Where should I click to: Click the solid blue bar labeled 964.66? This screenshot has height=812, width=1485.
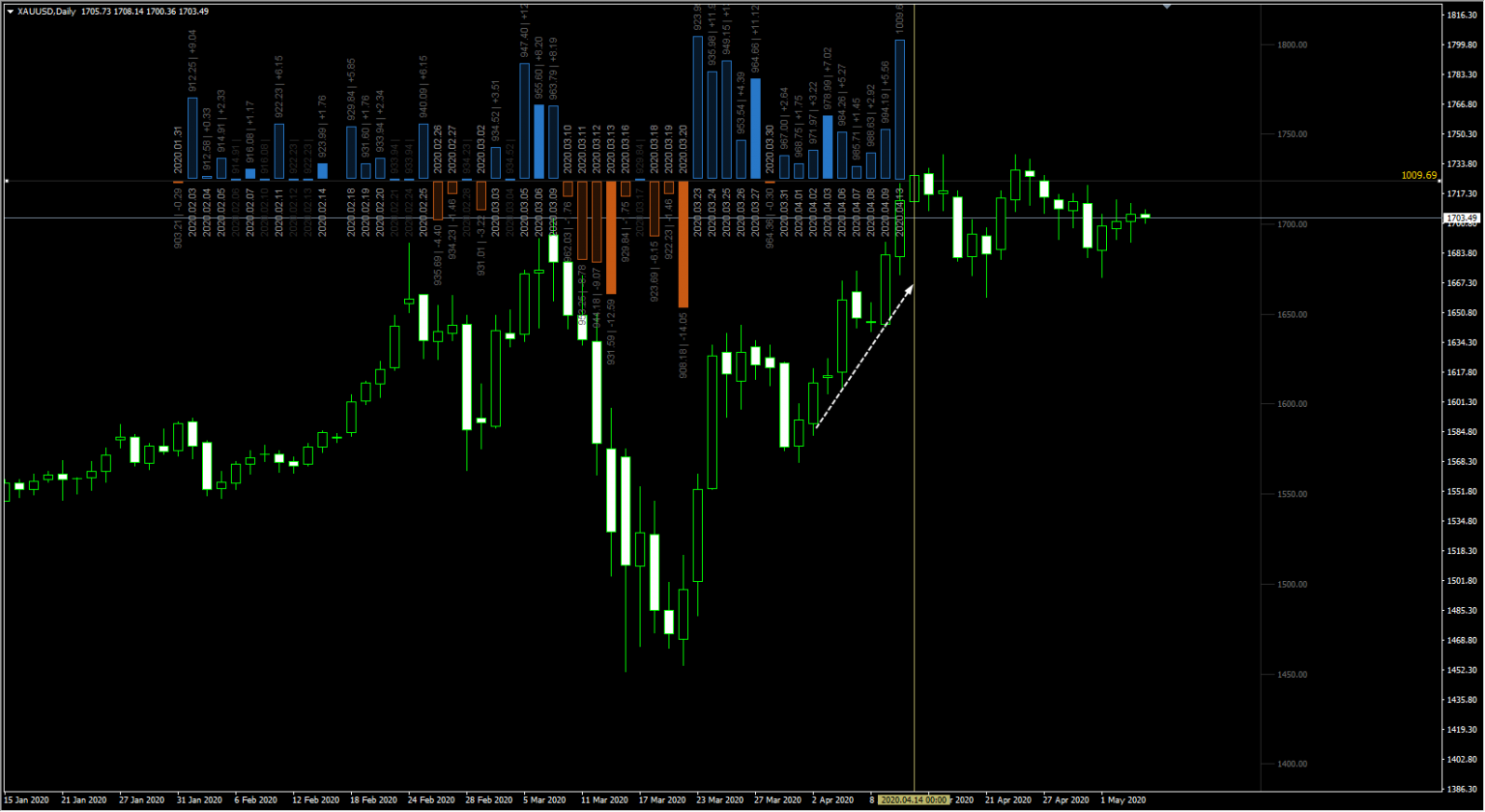click(755, 129)
